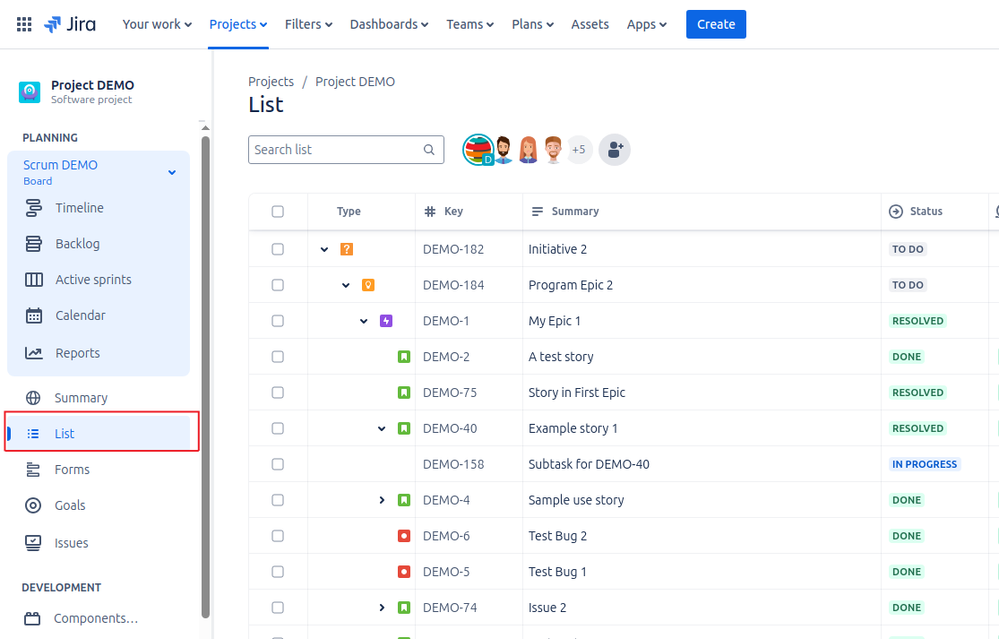
Task: Check the box for DEMO-184
Action: [x=278, y=285]
